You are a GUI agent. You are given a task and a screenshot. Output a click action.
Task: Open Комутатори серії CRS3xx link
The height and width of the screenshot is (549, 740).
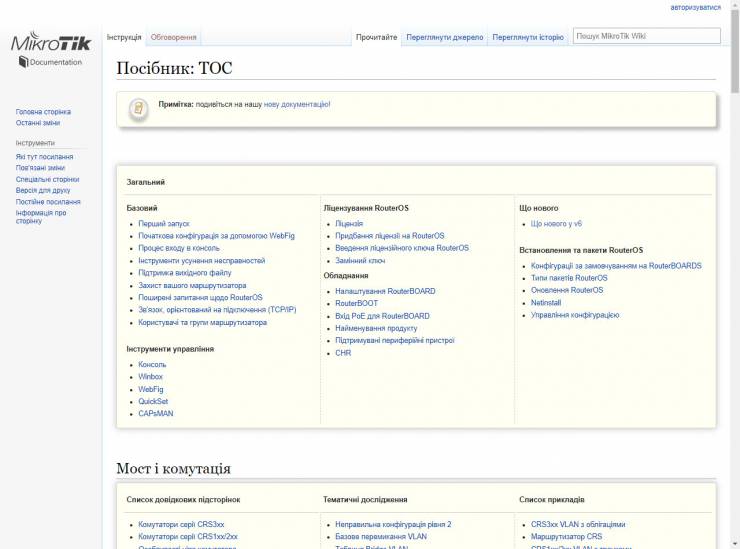pos(181,524)
